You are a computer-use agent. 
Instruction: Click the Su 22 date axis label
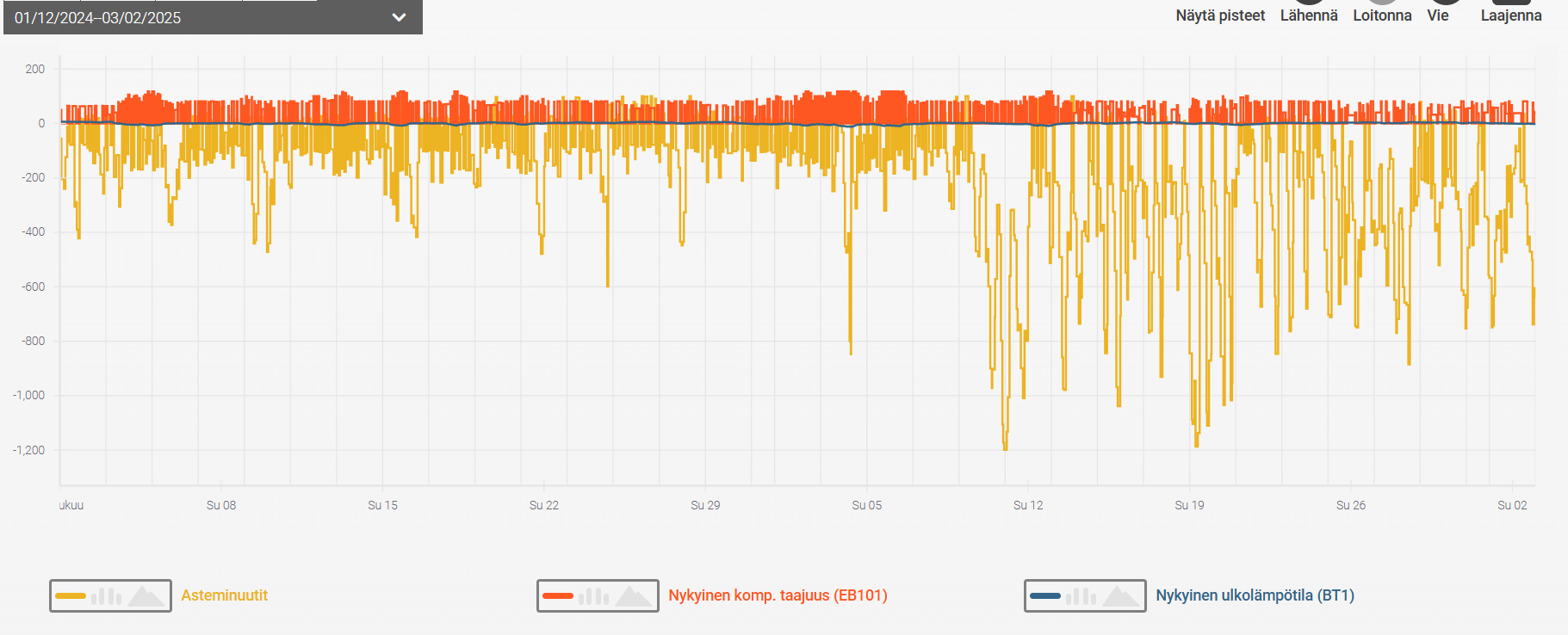(544, 505)
